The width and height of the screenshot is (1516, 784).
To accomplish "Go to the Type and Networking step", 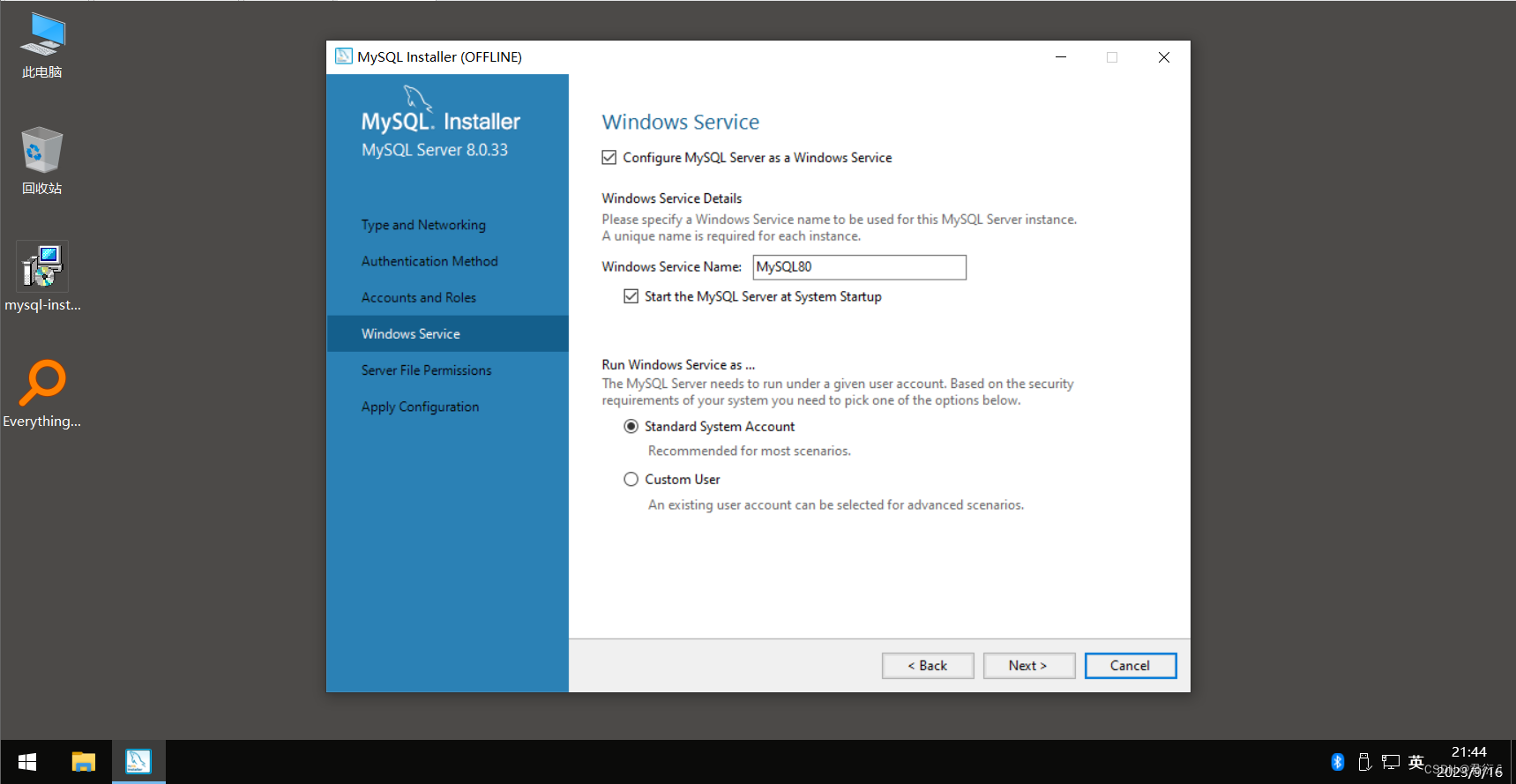I will [x=423, y=225].
